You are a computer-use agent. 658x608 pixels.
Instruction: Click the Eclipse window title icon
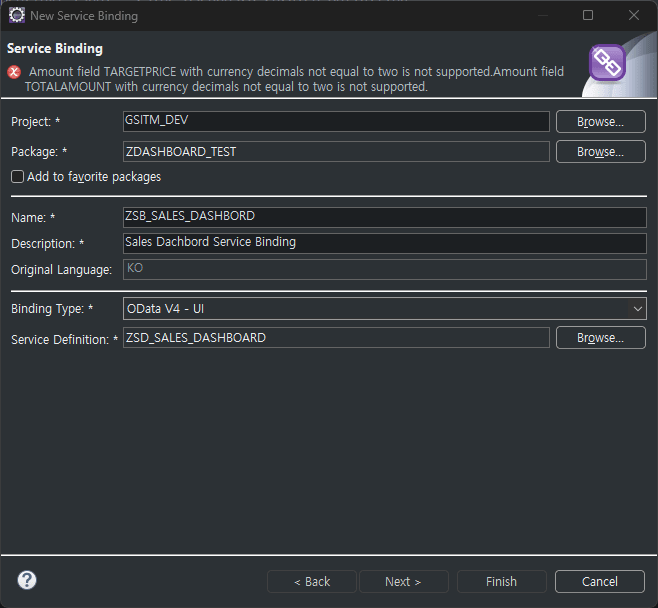pos(17,16)
